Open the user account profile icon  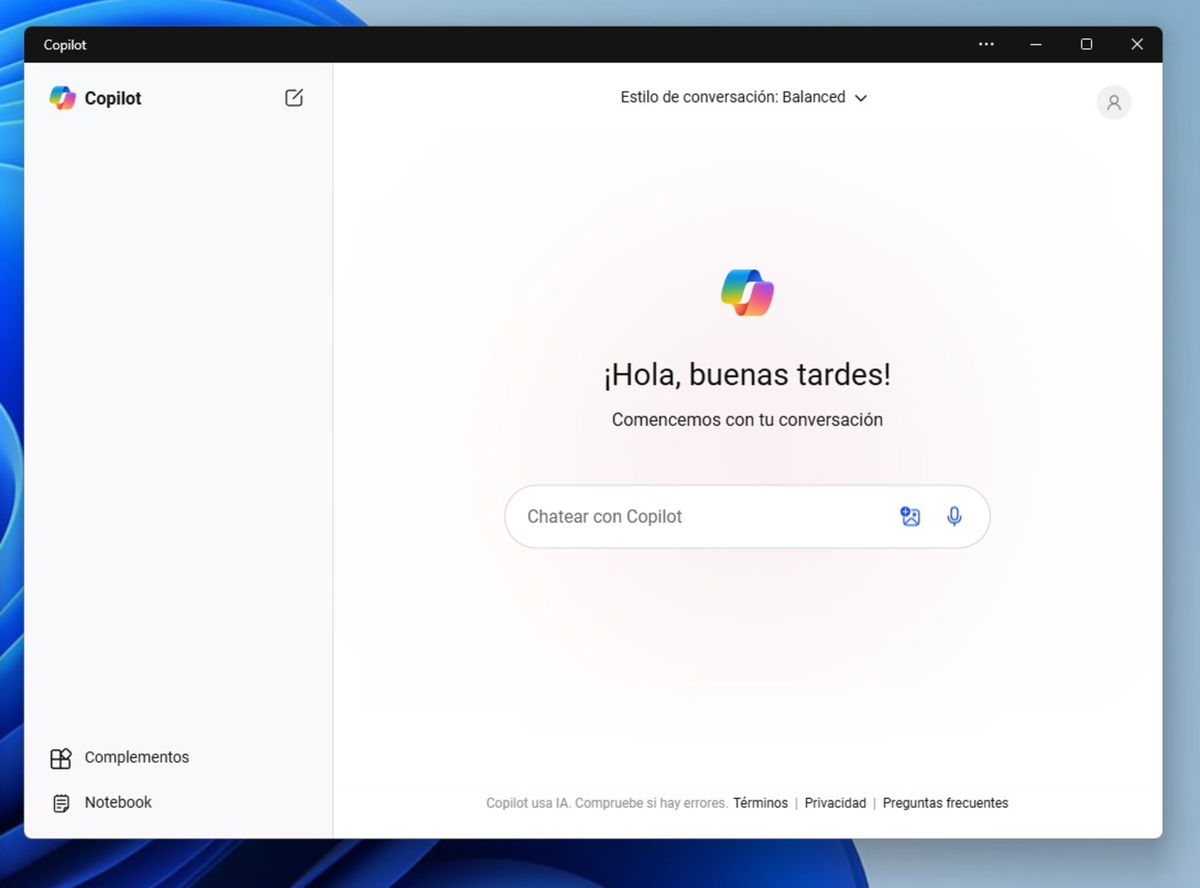(x=1114, y=102)
